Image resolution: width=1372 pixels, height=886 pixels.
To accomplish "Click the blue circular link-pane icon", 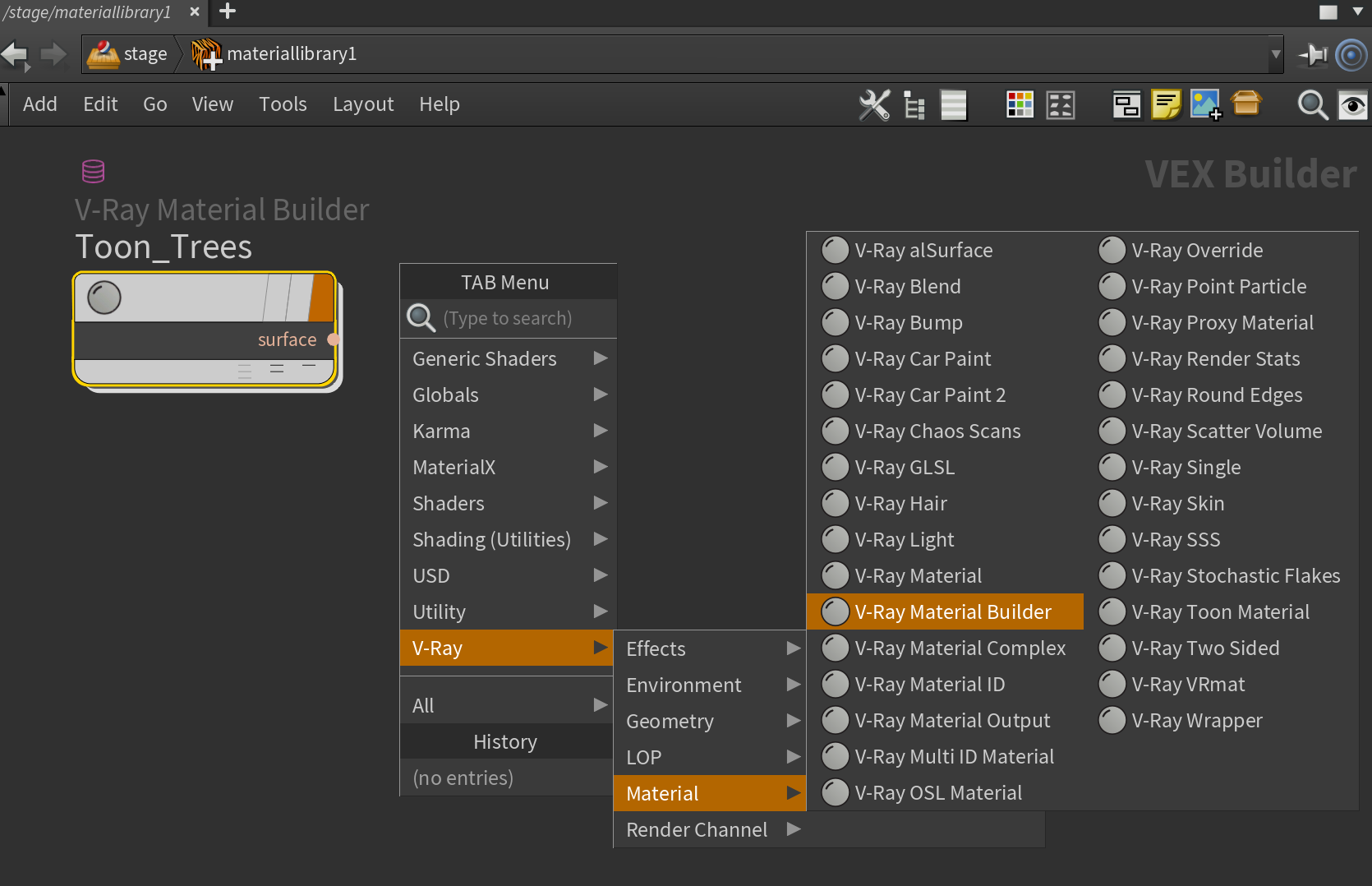I will (x=1351, y=55).
